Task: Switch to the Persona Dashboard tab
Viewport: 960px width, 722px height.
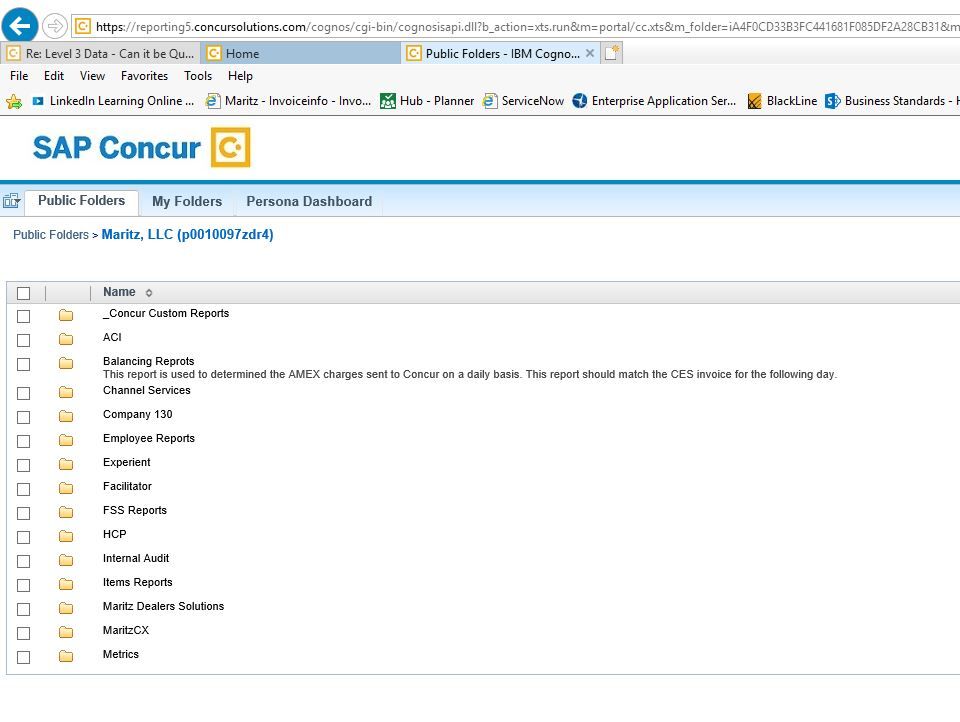Action: [309, 201]
